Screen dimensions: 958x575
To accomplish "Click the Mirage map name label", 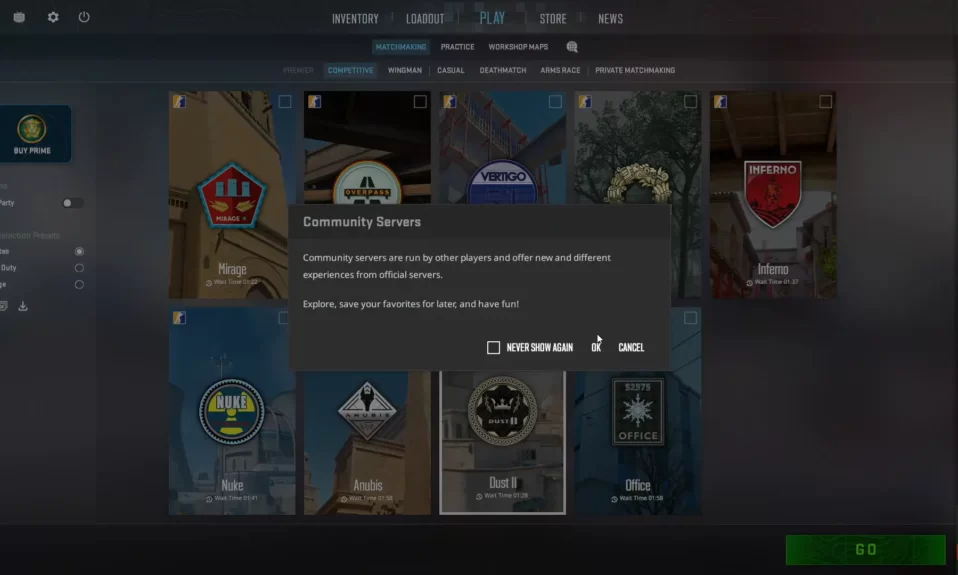I will (232, 269).
